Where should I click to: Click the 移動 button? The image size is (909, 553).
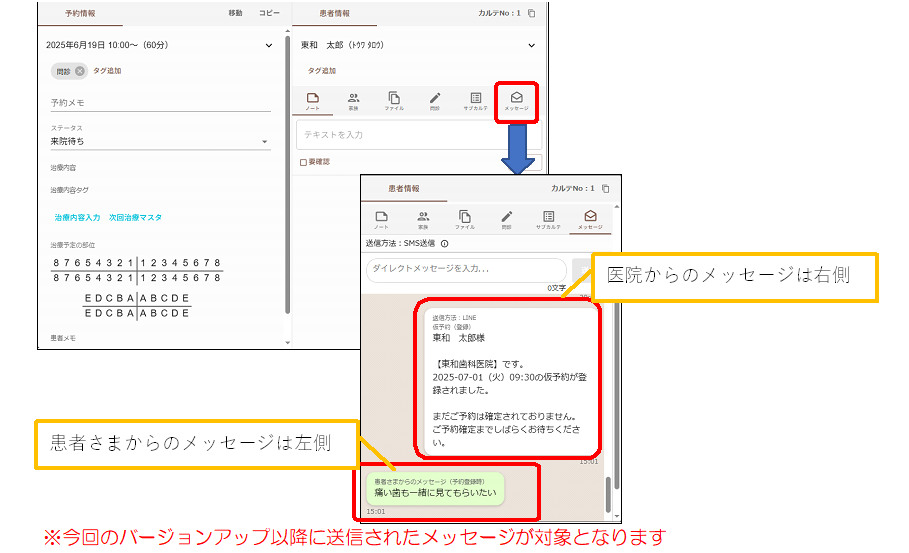pos(235,13)
